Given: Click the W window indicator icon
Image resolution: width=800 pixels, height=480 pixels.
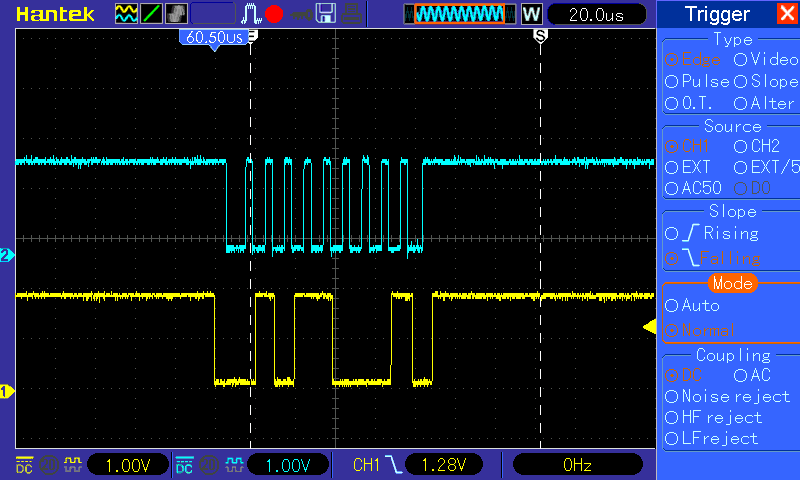Looking at the screenshot, I should click(x=531, y=14).
